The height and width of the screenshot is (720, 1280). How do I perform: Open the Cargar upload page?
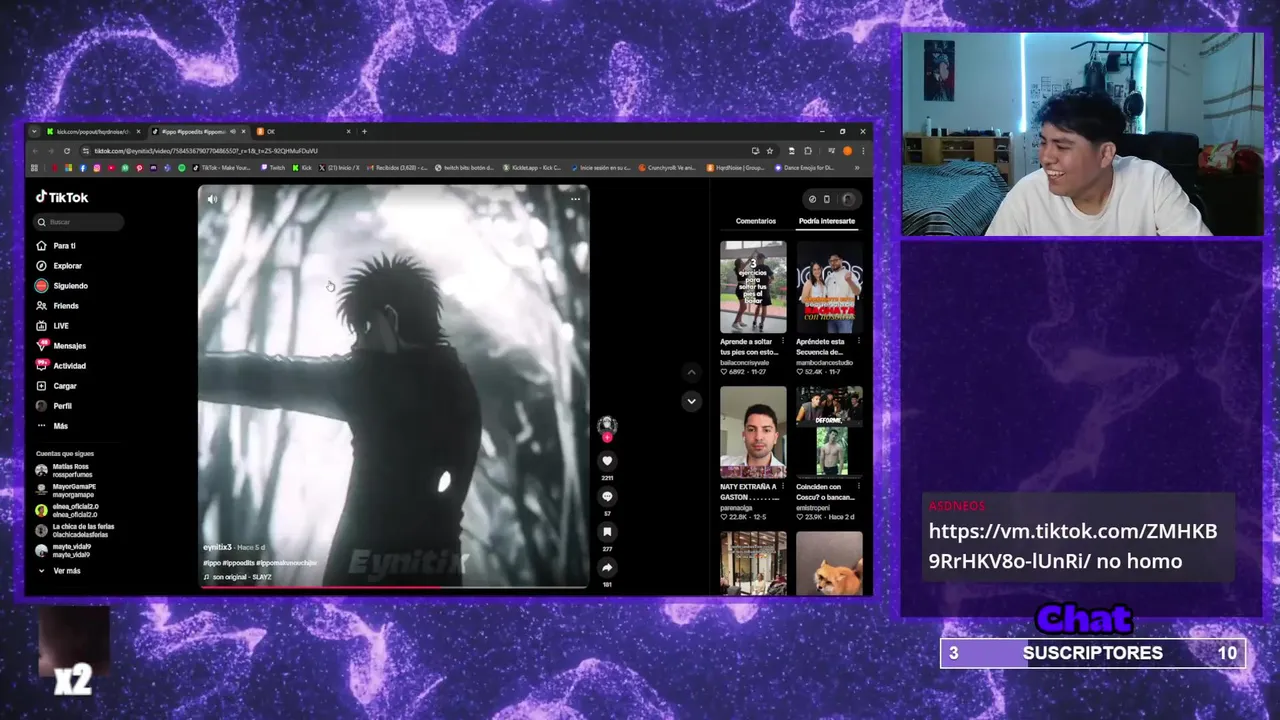click(57, 386)
